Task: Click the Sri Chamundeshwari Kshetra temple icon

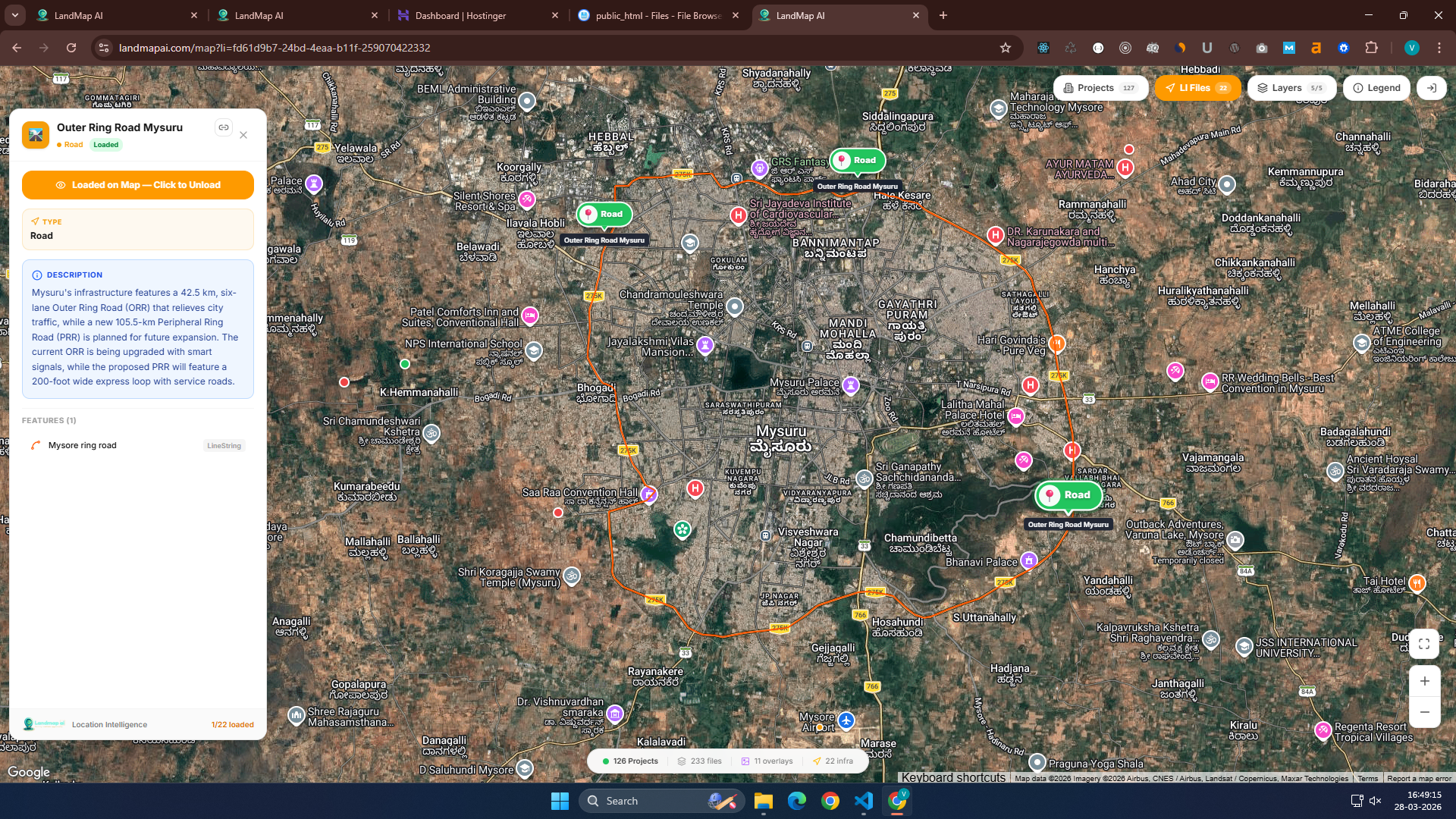Action: click(x=431, y=433)
